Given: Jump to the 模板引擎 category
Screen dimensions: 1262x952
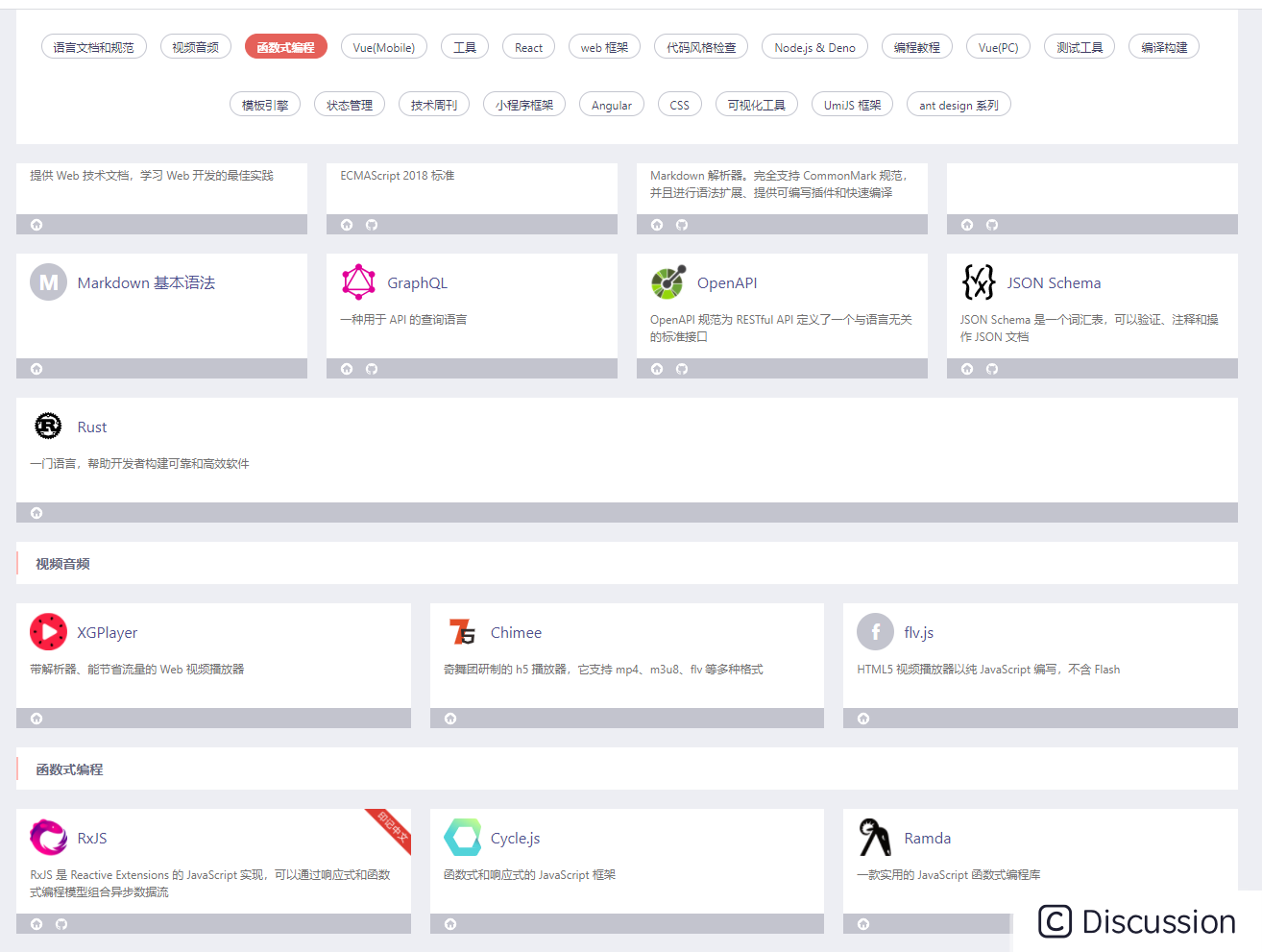Looking at the screenshot, I should (265, 105).
